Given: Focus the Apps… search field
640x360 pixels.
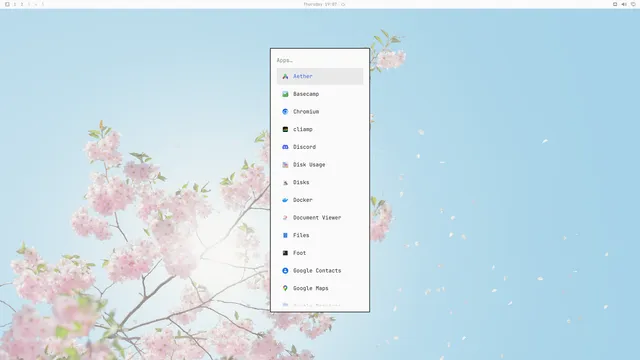Looking at the screenshot, I should coord(320,60).
